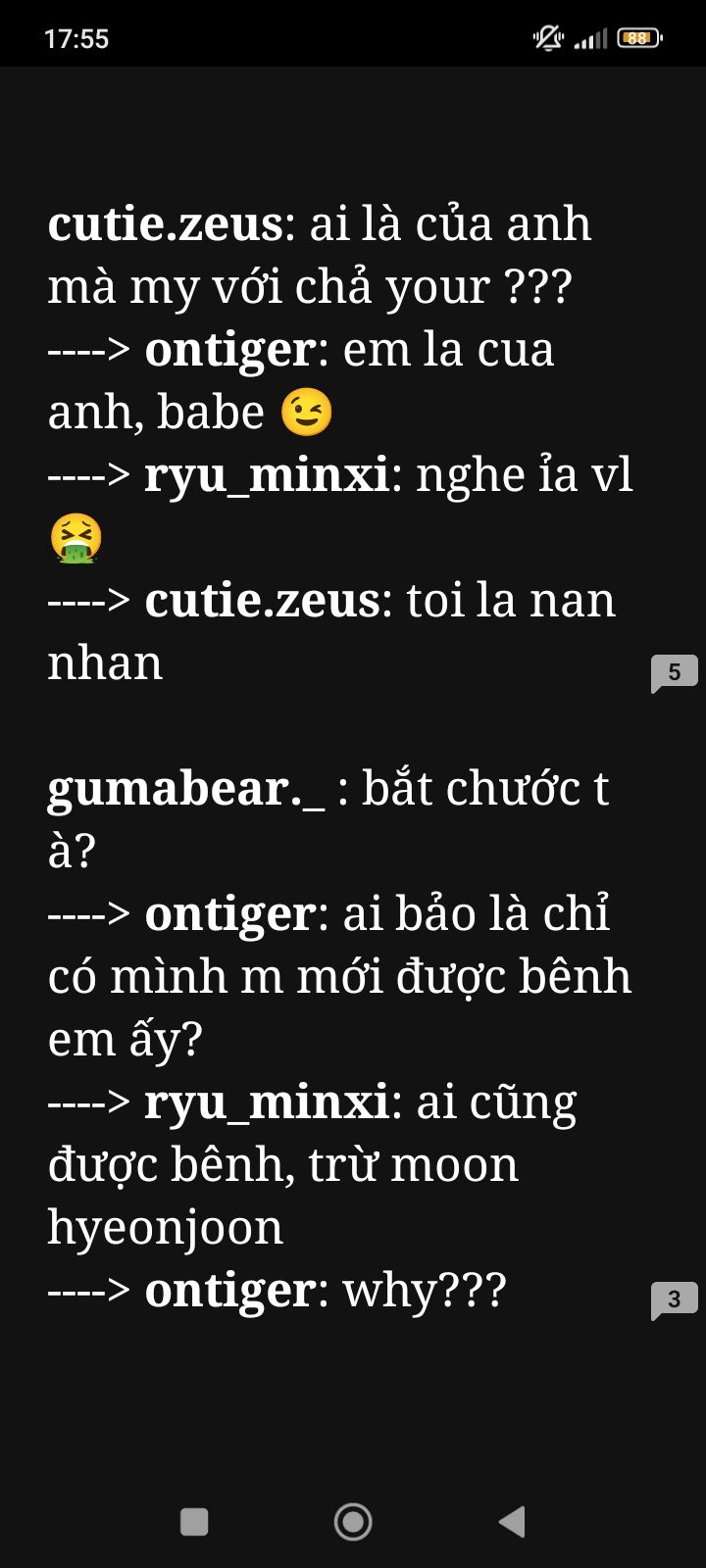Screen dimensions: 706x1568
Task: Open the gumabear._ username
Action: [186, 790]
